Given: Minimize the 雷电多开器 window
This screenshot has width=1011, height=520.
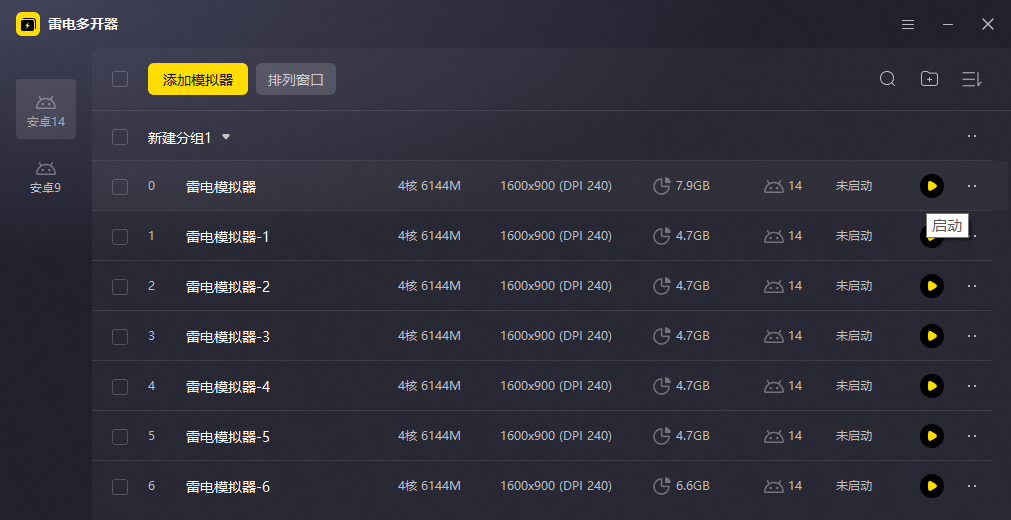Looking at the screenshot, I should point(948,25).
